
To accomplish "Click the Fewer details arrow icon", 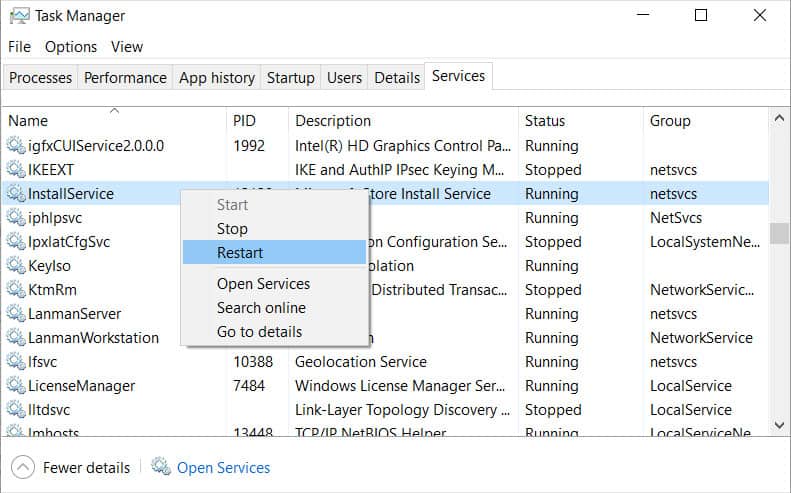I will point(23,467).
